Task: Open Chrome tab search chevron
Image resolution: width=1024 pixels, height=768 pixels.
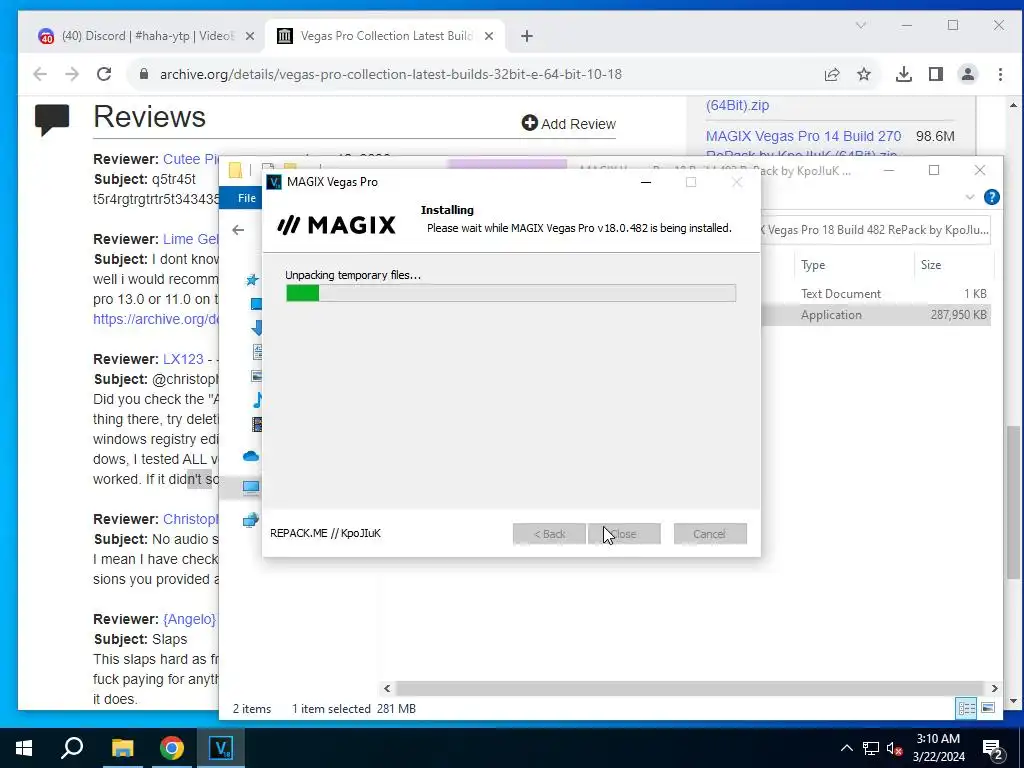Action: pyautogui.click(x=861, y=25)
